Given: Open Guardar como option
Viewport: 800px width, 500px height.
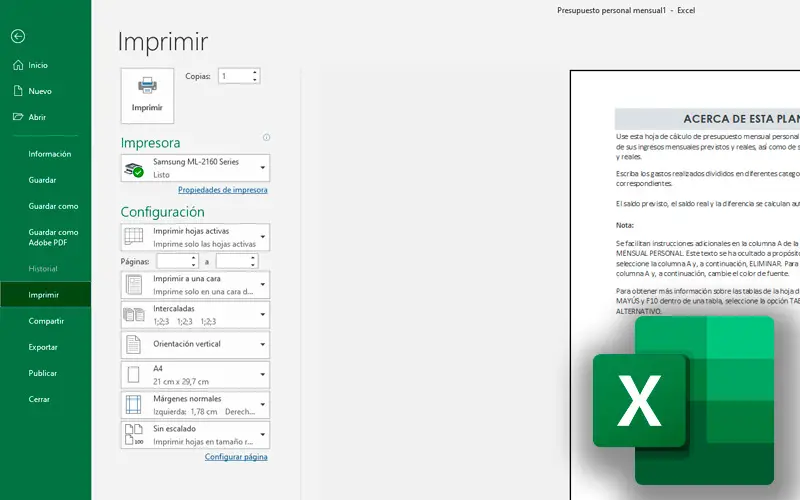Looking at the screenshot, I should click(x=53, y=206).
